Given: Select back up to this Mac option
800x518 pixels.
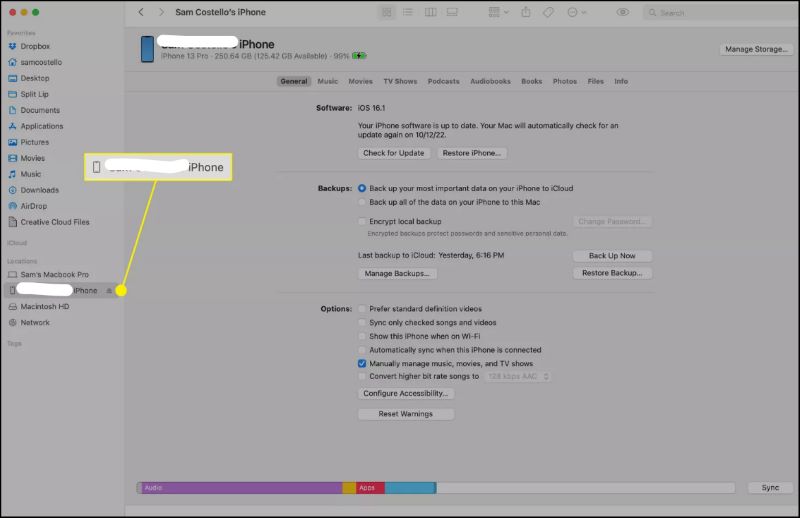Looking at the screenshot, I should (x=362, y=202).
